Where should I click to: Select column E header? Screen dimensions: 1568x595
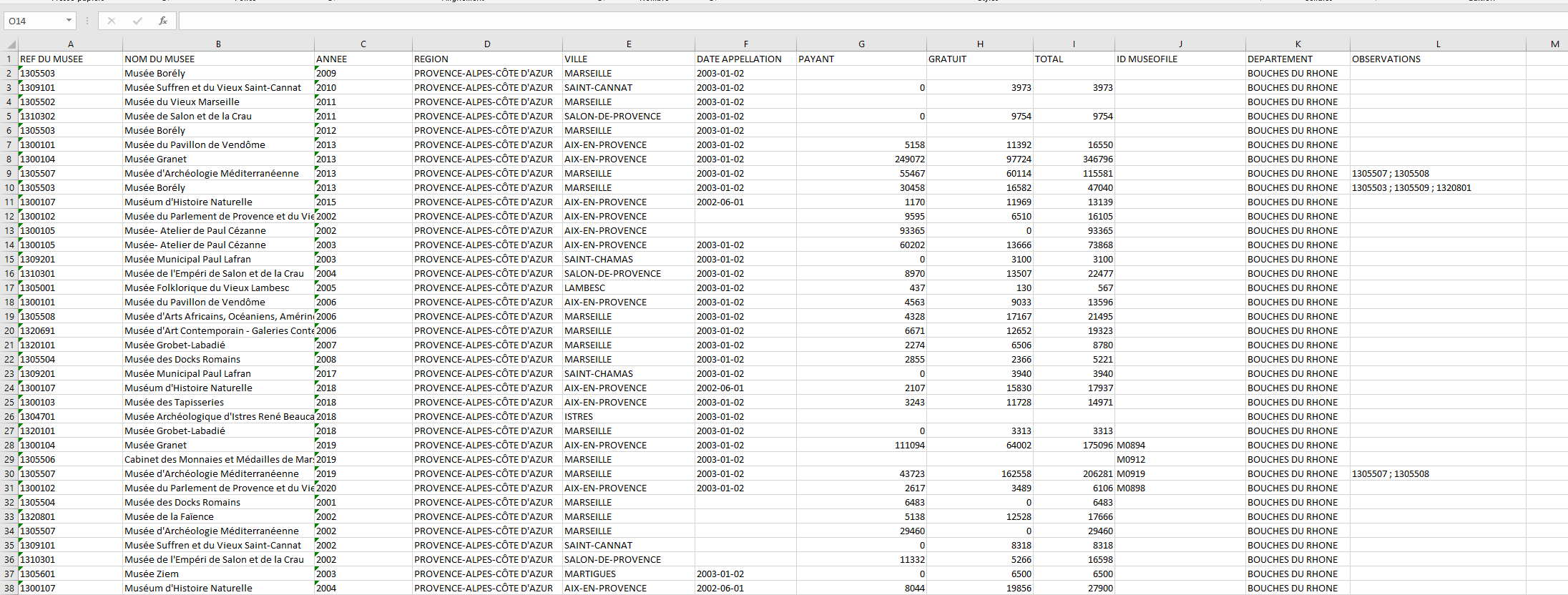[x=629, y=44]
